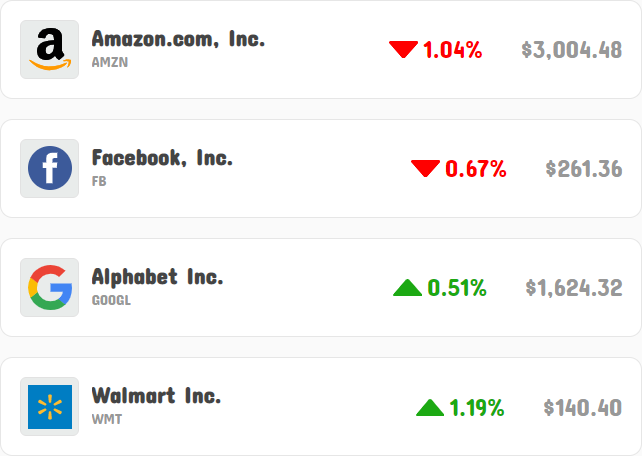Click the green up arrow for Walmart
Viewport: 642px width, 456px height.
[430, 407]
